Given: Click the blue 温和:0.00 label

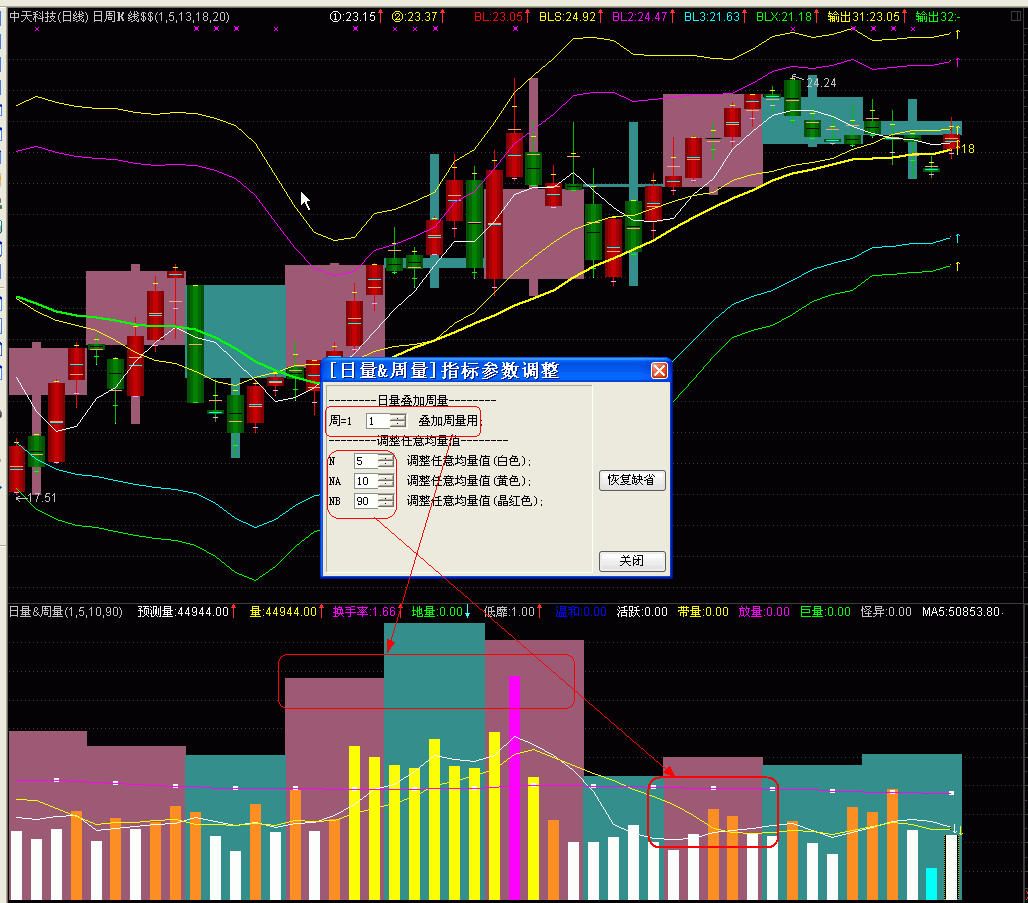Looking at the screenshot, I should pyautogui.click(x=581, y=612).
